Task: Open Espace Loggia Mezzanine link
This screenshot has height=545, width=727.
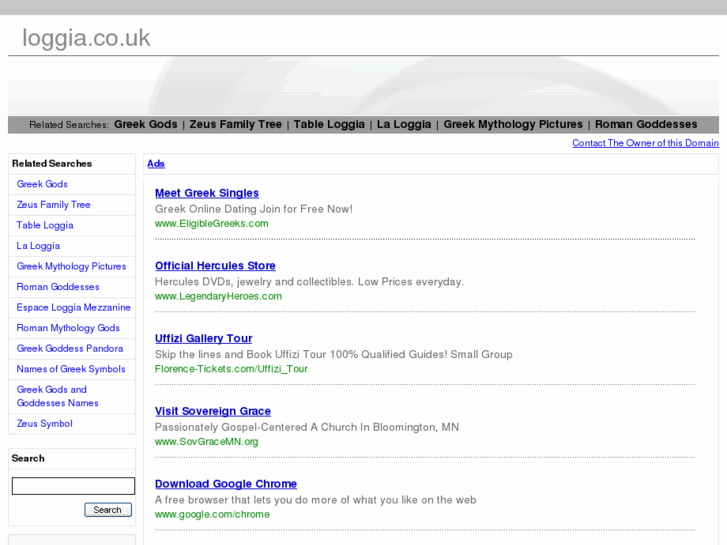Action: click(74, 308)
